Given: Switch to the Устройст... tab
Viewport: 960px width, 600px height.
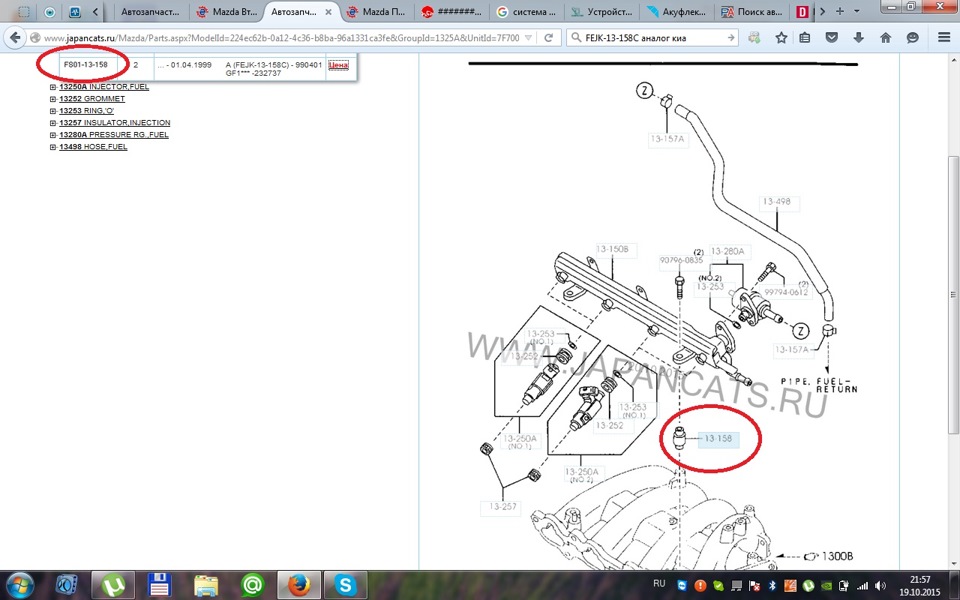Looking at the screenshot, I should coord(602,12).
